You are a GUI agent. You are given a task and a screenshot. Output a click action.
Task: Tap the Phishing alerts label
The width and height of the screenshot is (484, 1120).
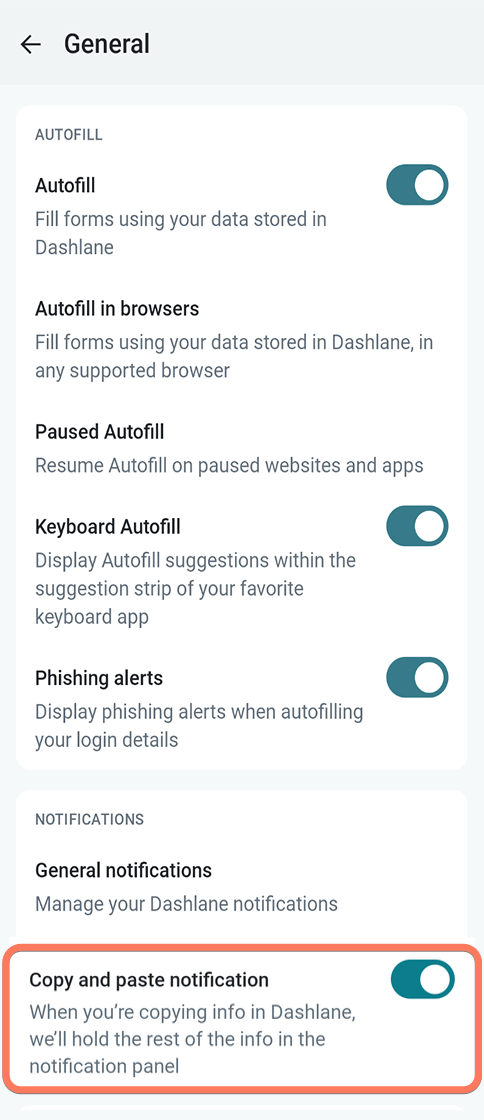99,678
